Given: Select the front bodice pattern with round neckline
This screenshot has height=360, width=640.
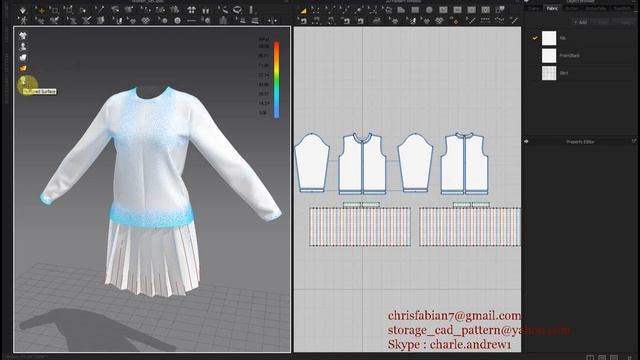Looking at the screenshot, I should (x=362, y=164).
